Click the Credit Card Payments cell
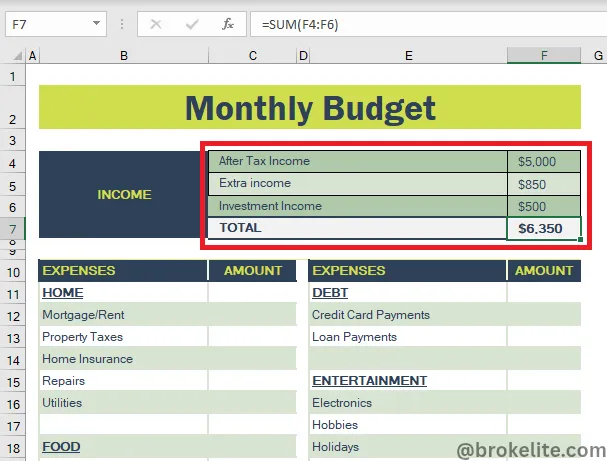This screenshot has height=461, width=607. tap(408, 315)
